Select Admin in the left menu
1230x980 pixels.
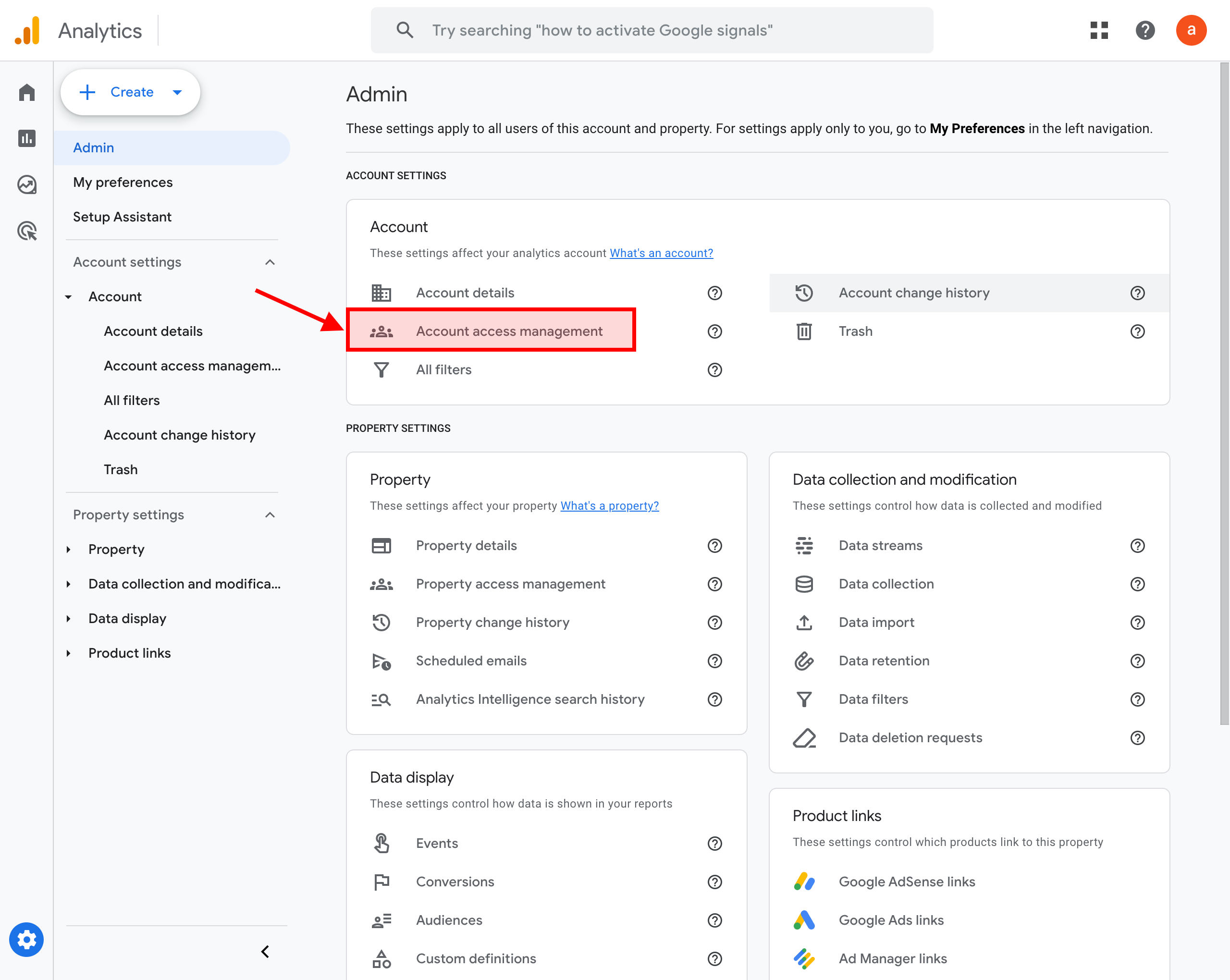pyautogui.click(x=172, y=148)
